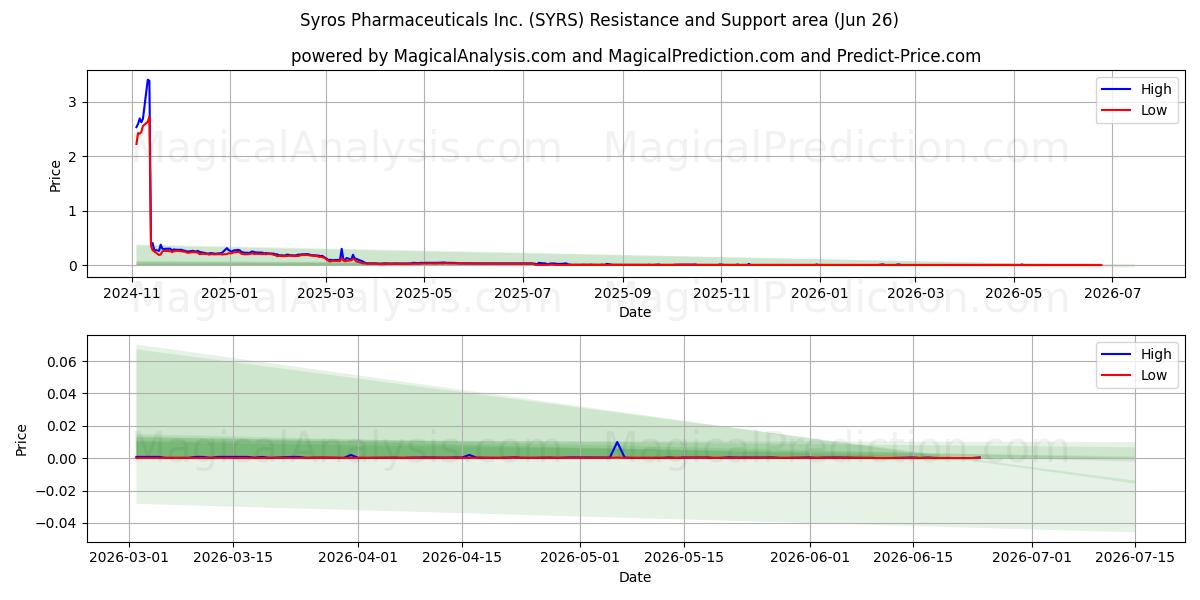1200x600 pixels.
Task: Click the '2025-05' x-axis label
Action: (424, 293)
